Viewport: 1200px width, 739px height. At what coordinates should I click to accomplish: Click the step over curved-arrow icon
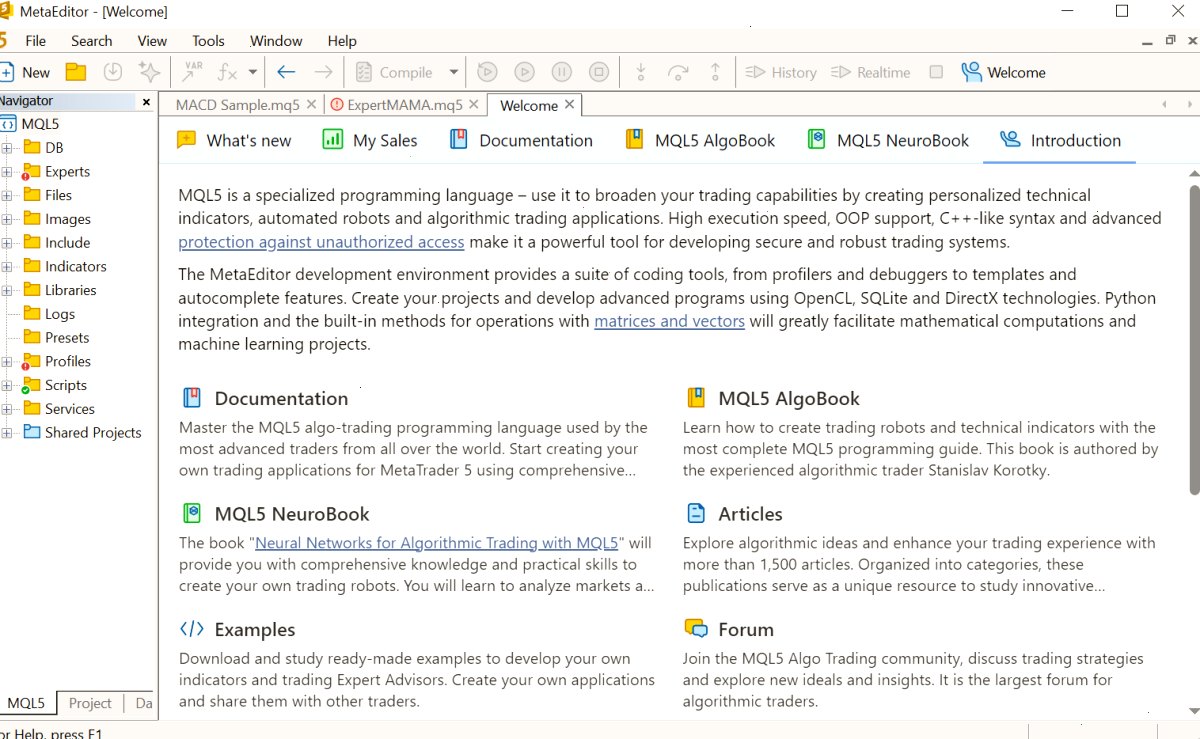coord(678,72)
